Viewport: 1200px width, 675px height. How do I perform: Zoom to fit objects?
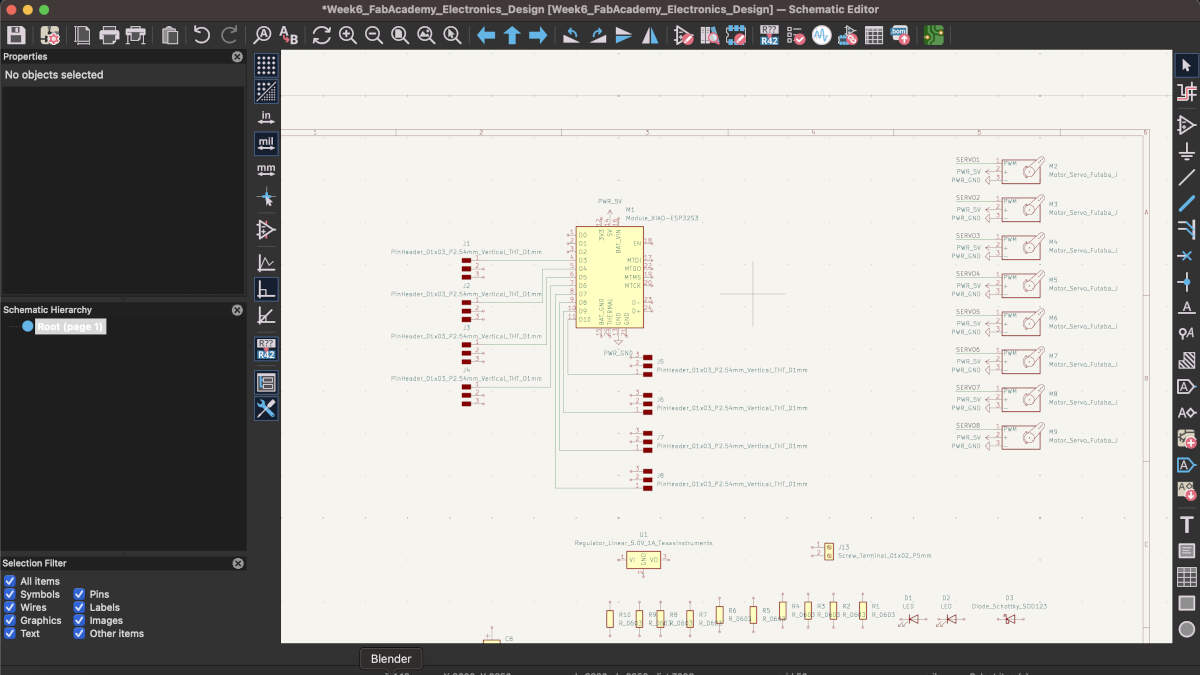tap(426, 35)
